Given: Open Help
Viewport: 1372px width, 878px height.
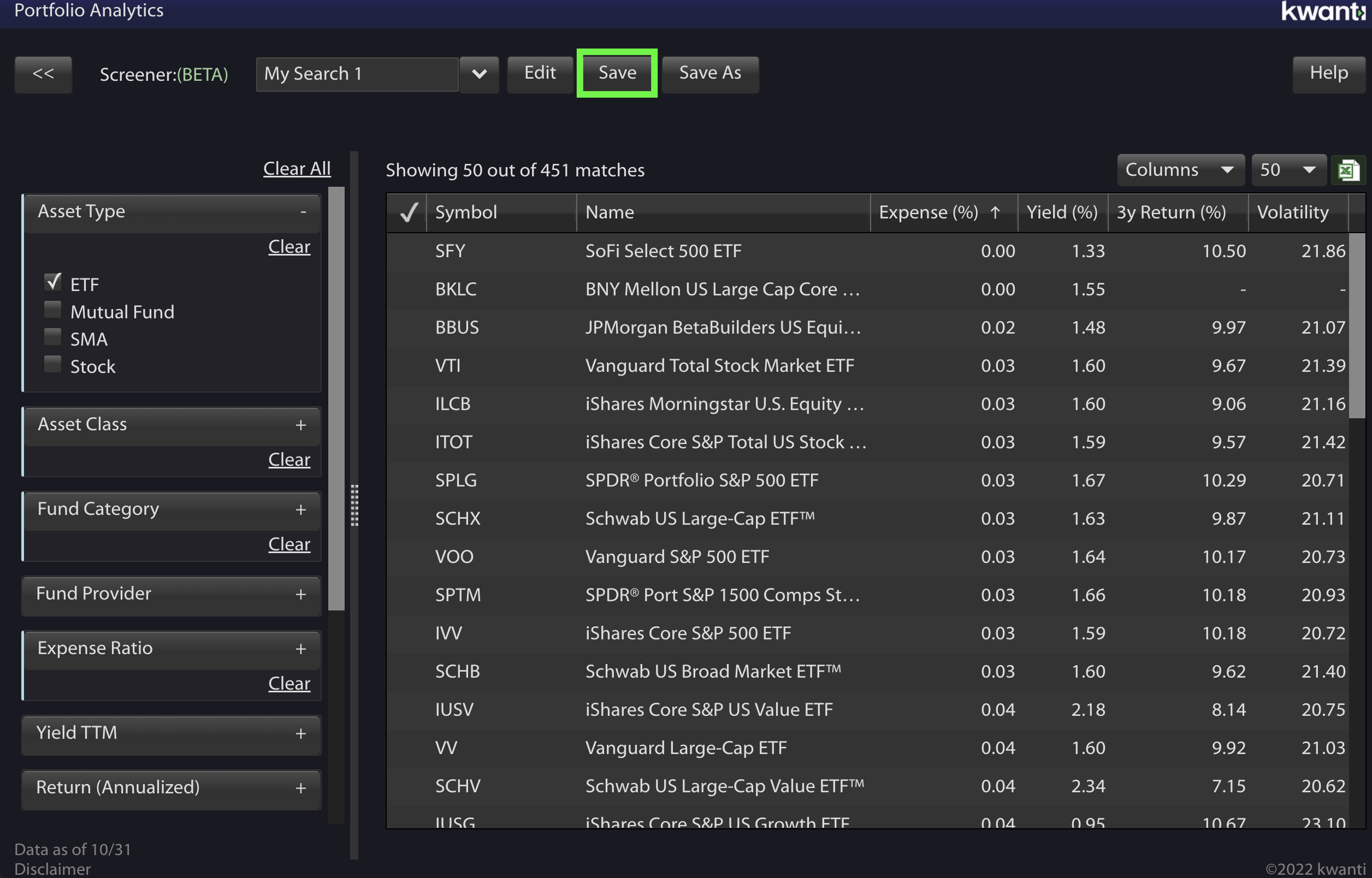Looking at the screenshot, I should (1329, 74).
